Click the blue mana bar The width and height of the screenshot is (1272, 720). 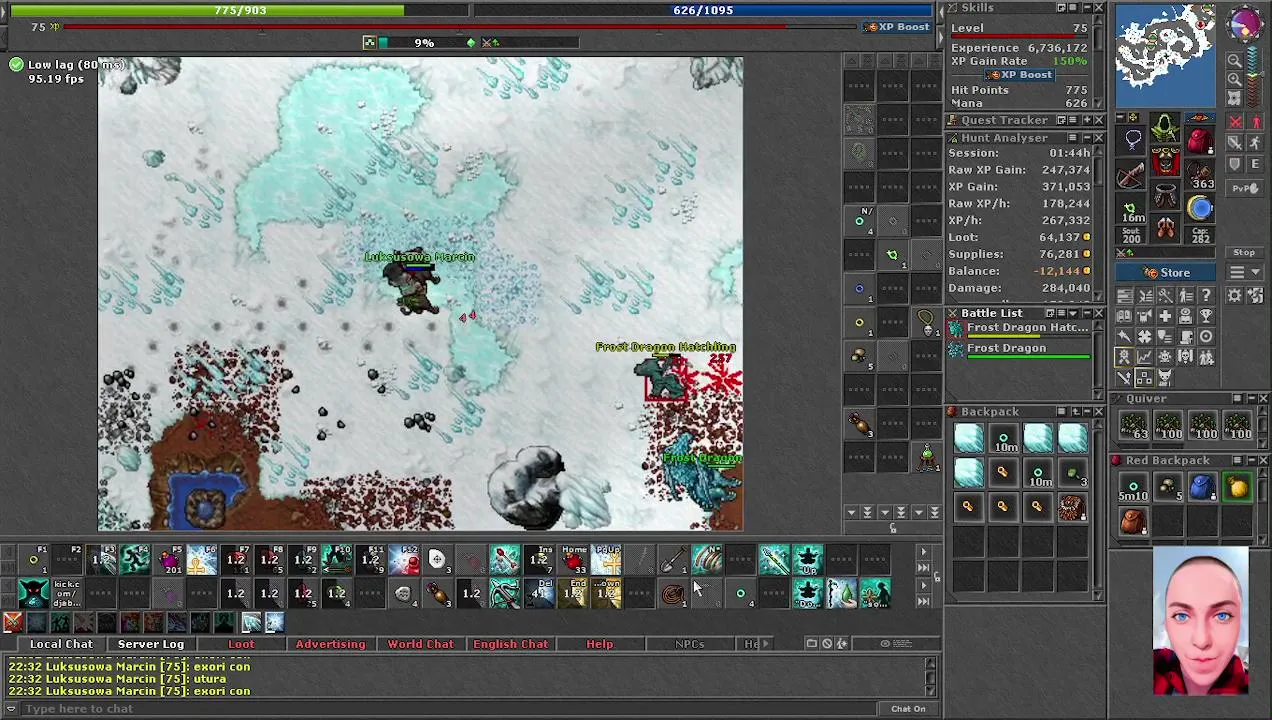pos(704,10)
